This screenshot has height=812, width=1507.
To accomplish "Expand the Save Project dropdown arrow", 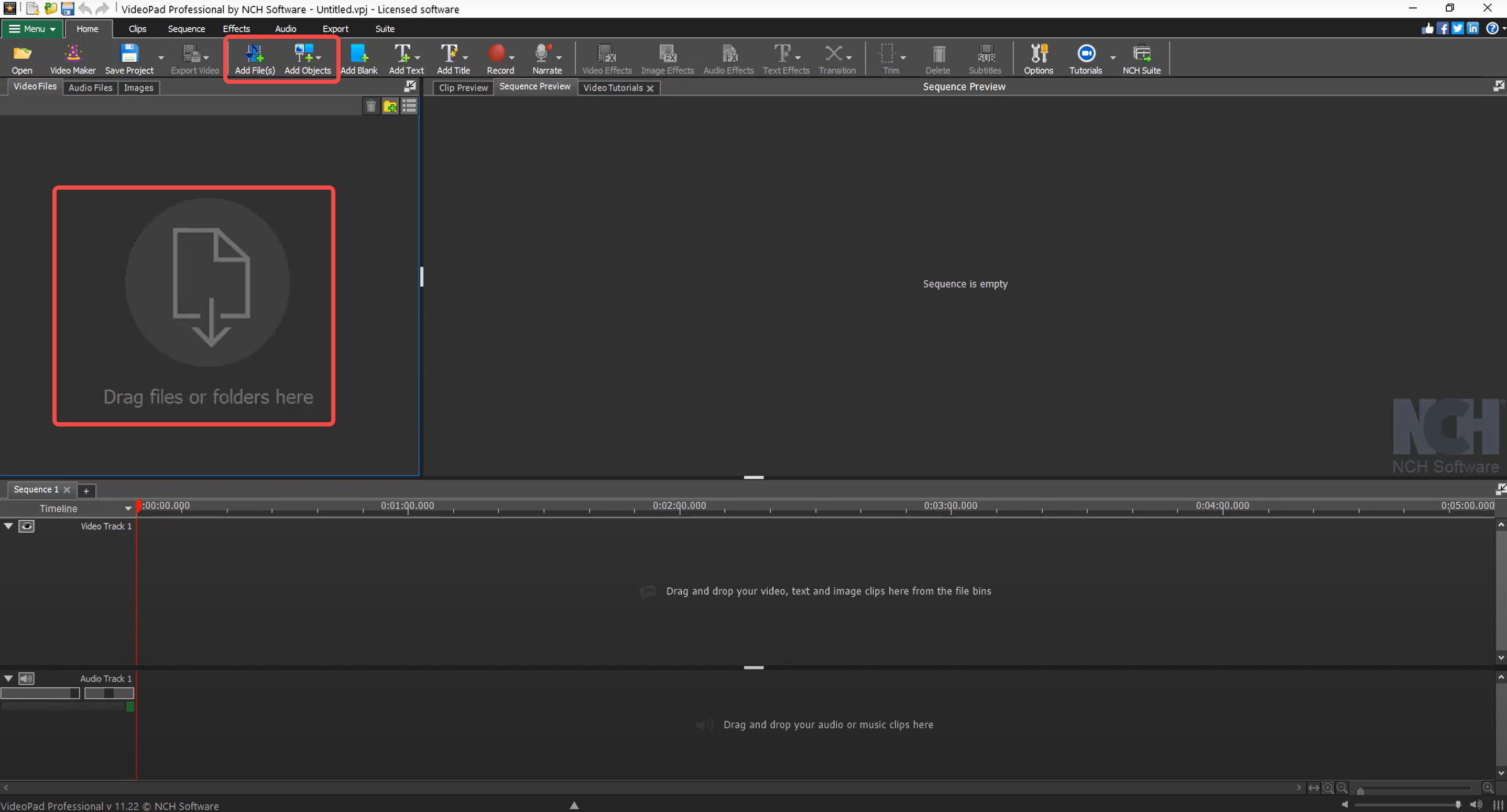I will click(x=160, y=58).
